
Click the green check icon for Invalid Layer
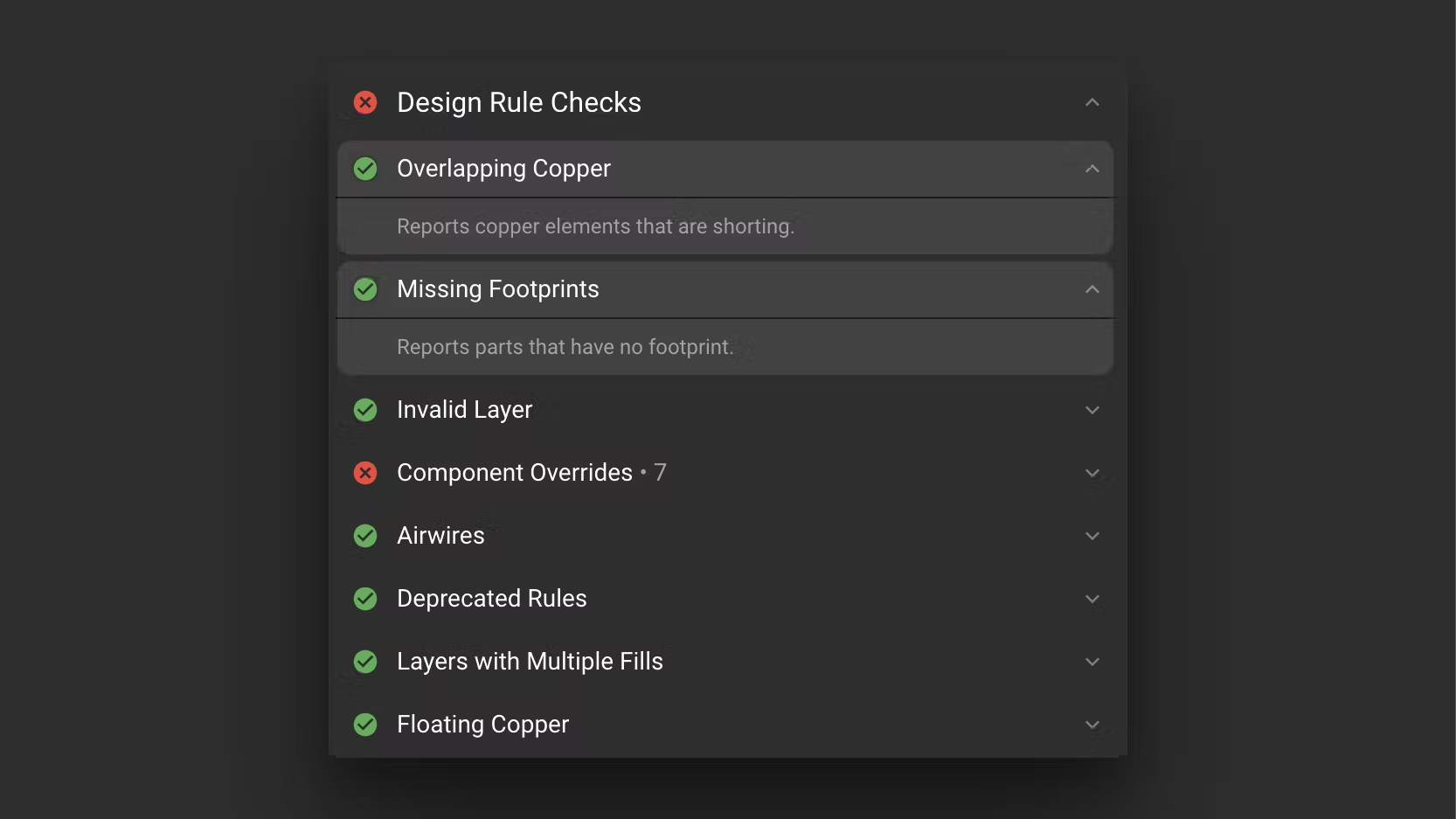(365, 409)
